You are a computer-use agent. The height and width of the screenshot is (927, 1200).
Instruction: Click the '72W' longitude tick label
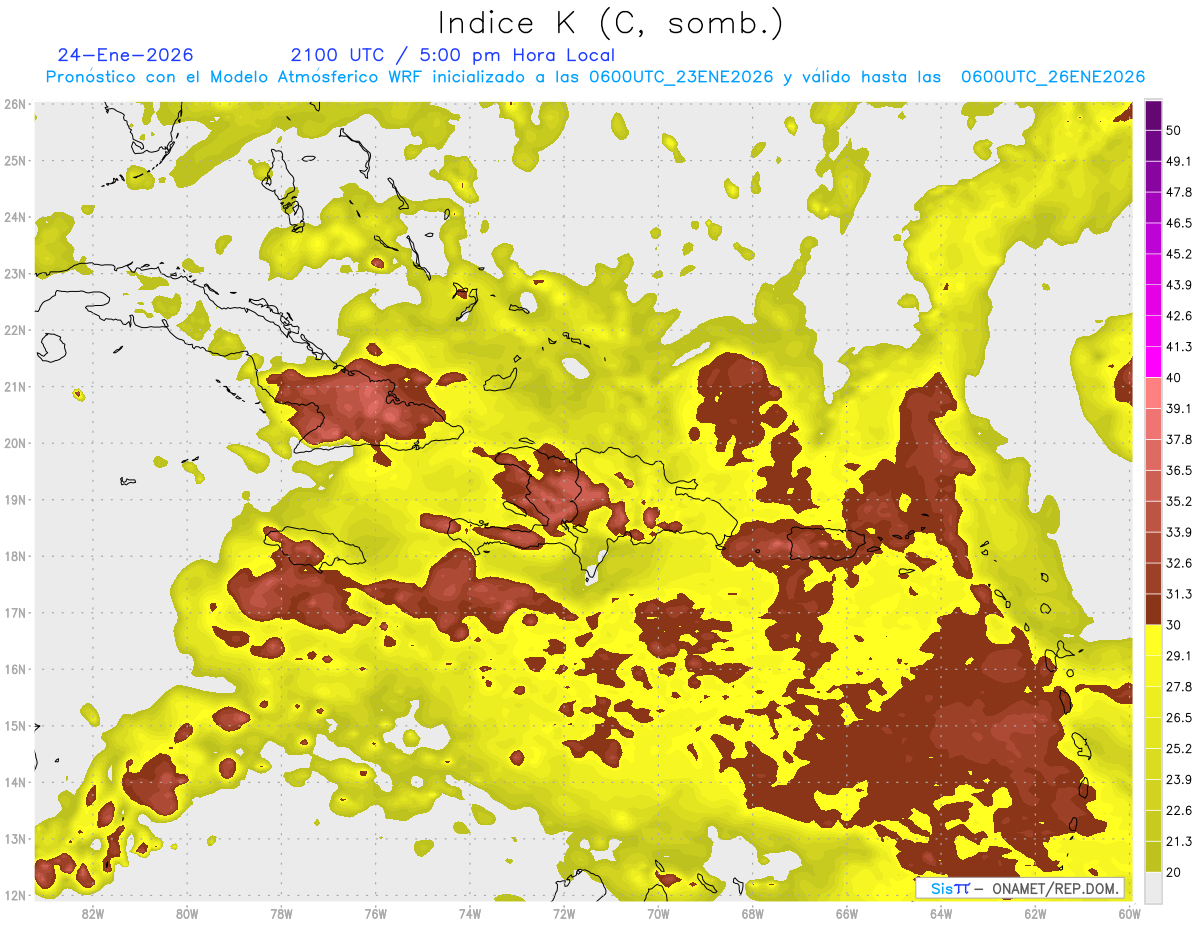point(564,914)
